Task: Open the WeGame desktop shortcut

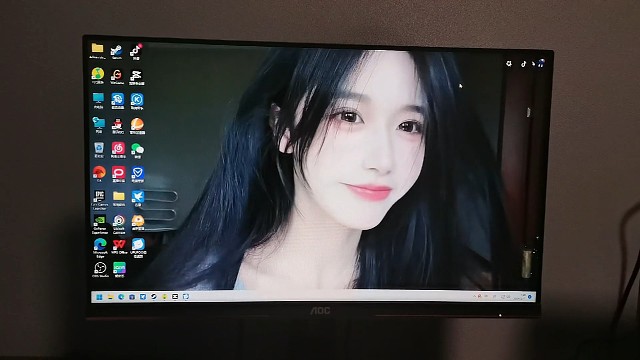Action: coord(117,75)
